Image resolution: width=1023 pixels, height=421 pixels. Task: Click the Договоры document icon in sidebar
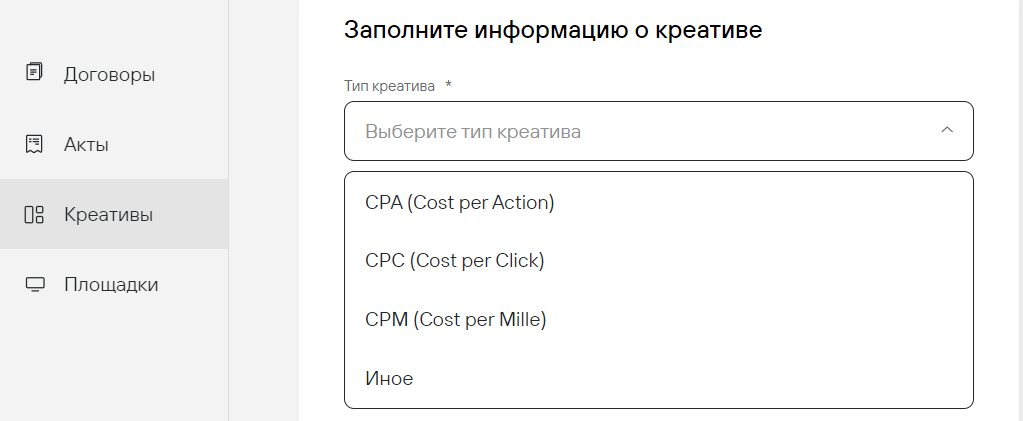(x=35, y=73)
